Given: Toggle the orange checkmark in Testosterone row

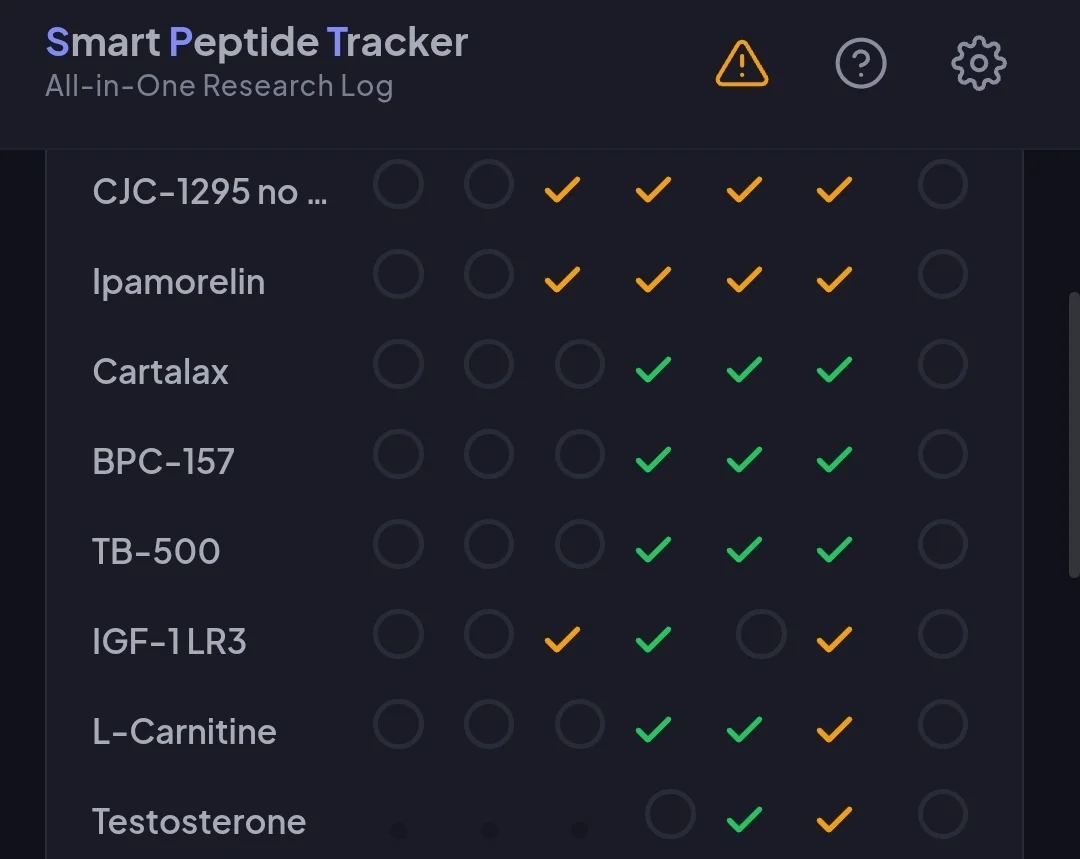Looking at the screenshot, I should click(x=834, y=820).
